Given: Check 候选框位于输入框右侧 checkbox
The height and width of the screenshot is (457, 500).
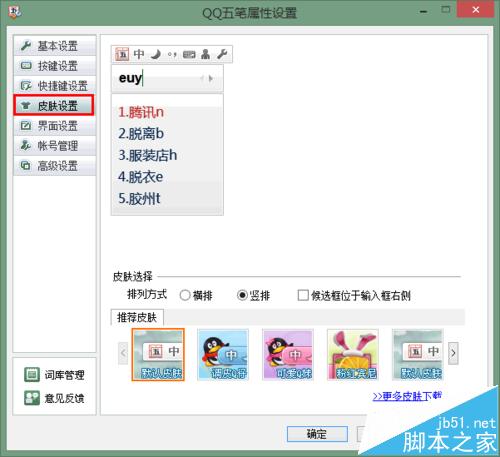Looking at the screenshot, I should [x=303, y=295].
